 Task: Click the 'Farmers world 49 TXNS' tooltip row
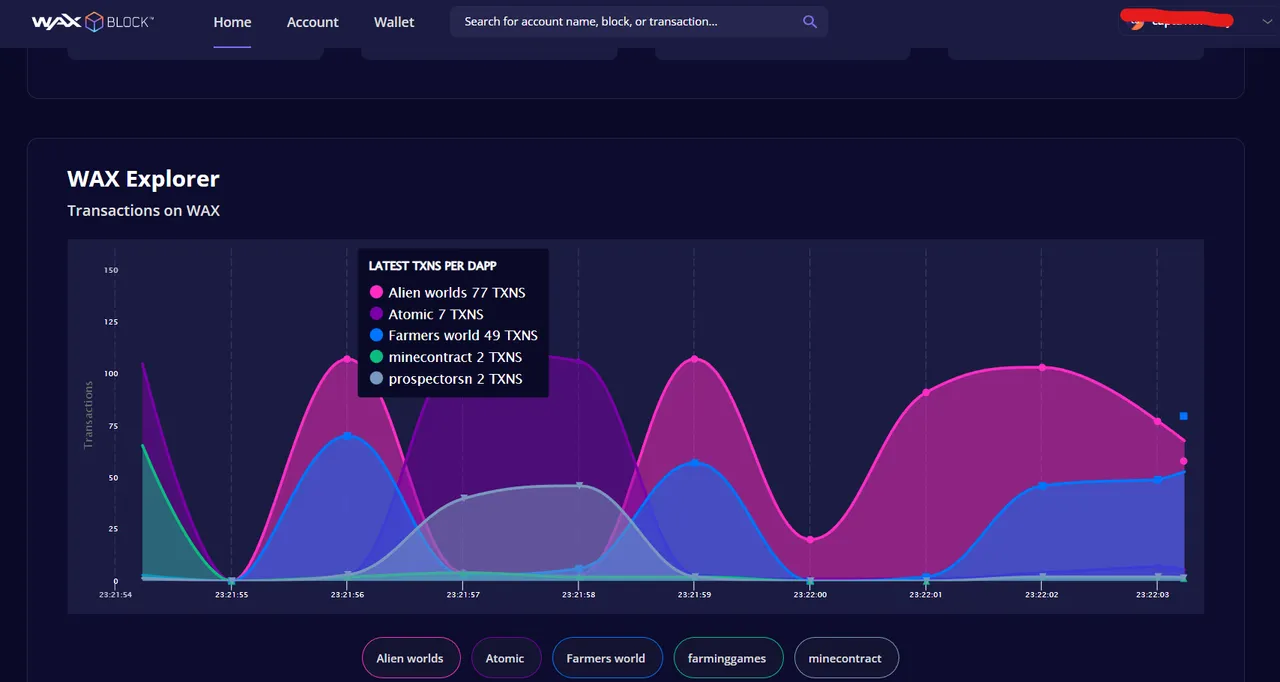click(x=453, y=335)
